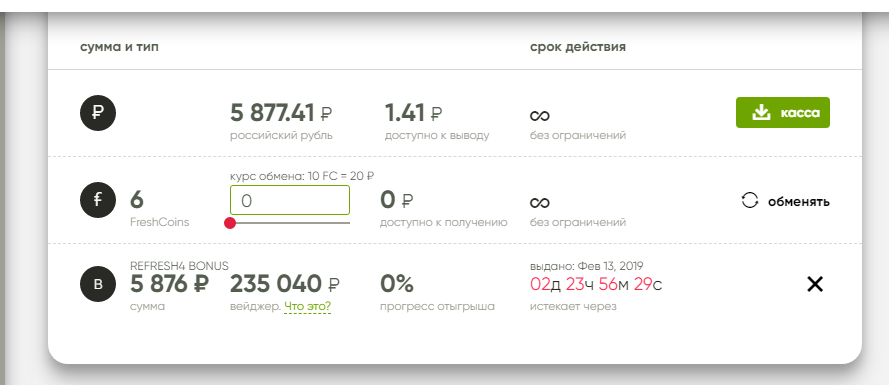
Task: Click the FreshCoins slider track
Action: pyautogui.click(x=290, y=223)
